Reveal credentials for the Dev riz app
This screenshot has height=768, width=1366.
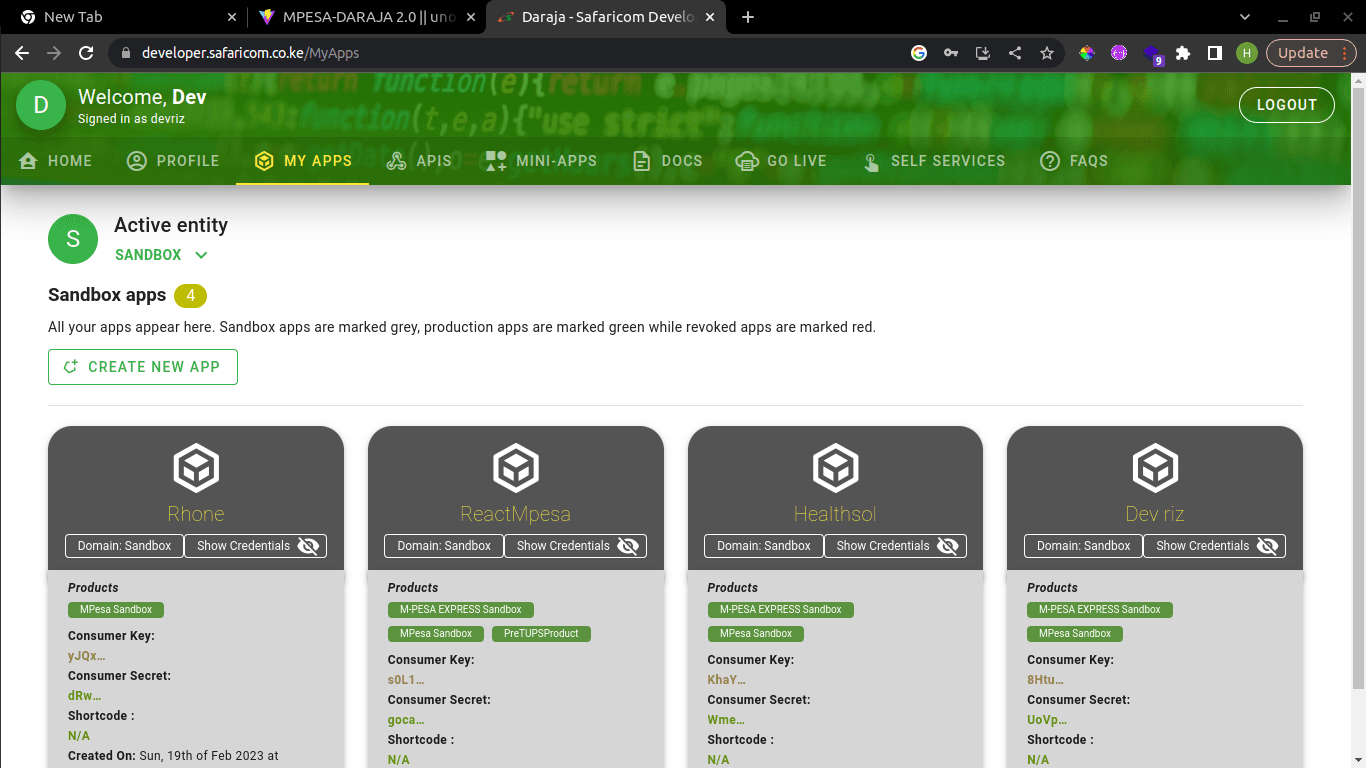tap(1215, 546)
